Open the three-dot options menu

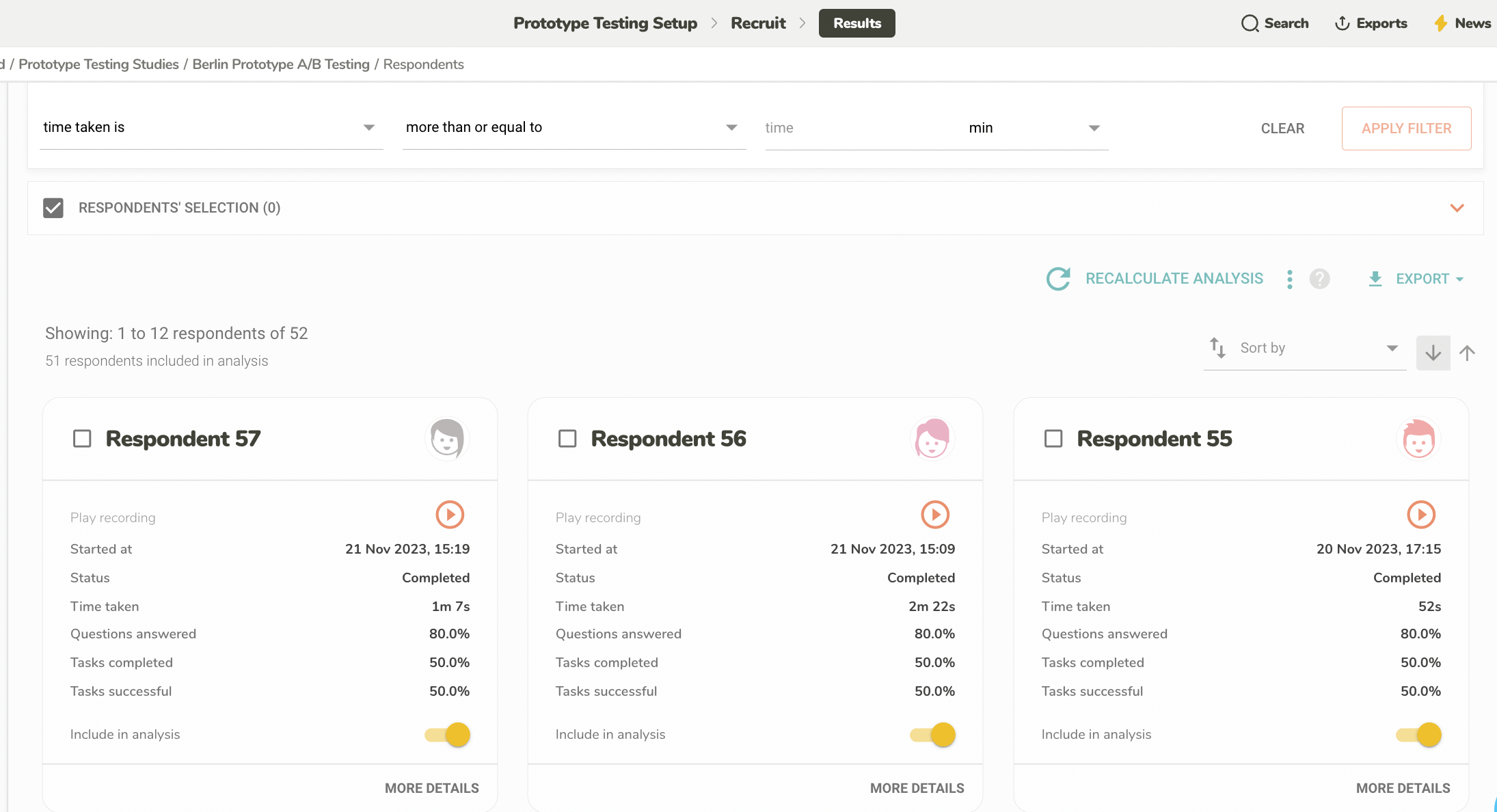point(1289,279)
